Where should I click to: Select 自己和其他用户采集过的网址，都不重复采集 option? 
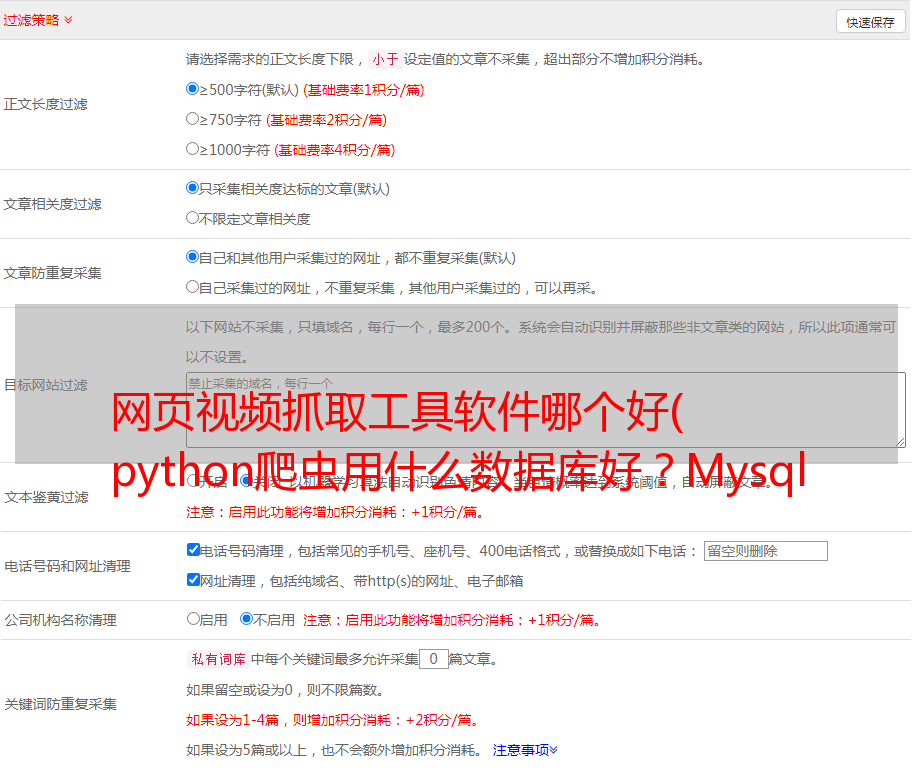193,257
